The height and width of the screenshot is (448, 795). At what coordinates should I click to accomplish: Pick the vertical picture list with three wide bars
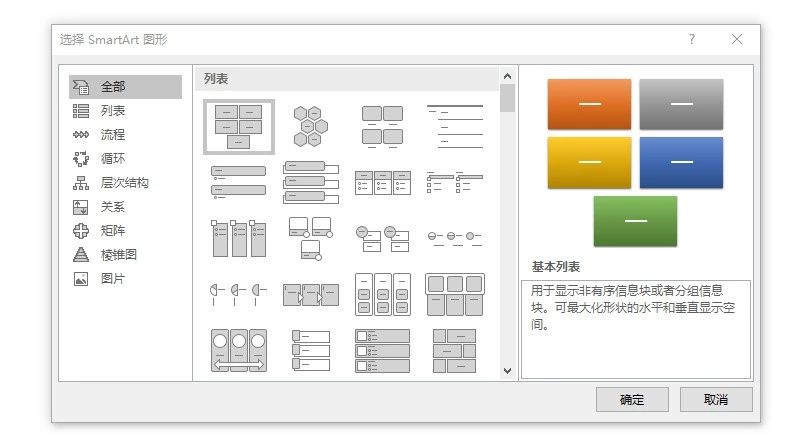tap(382, 350)
